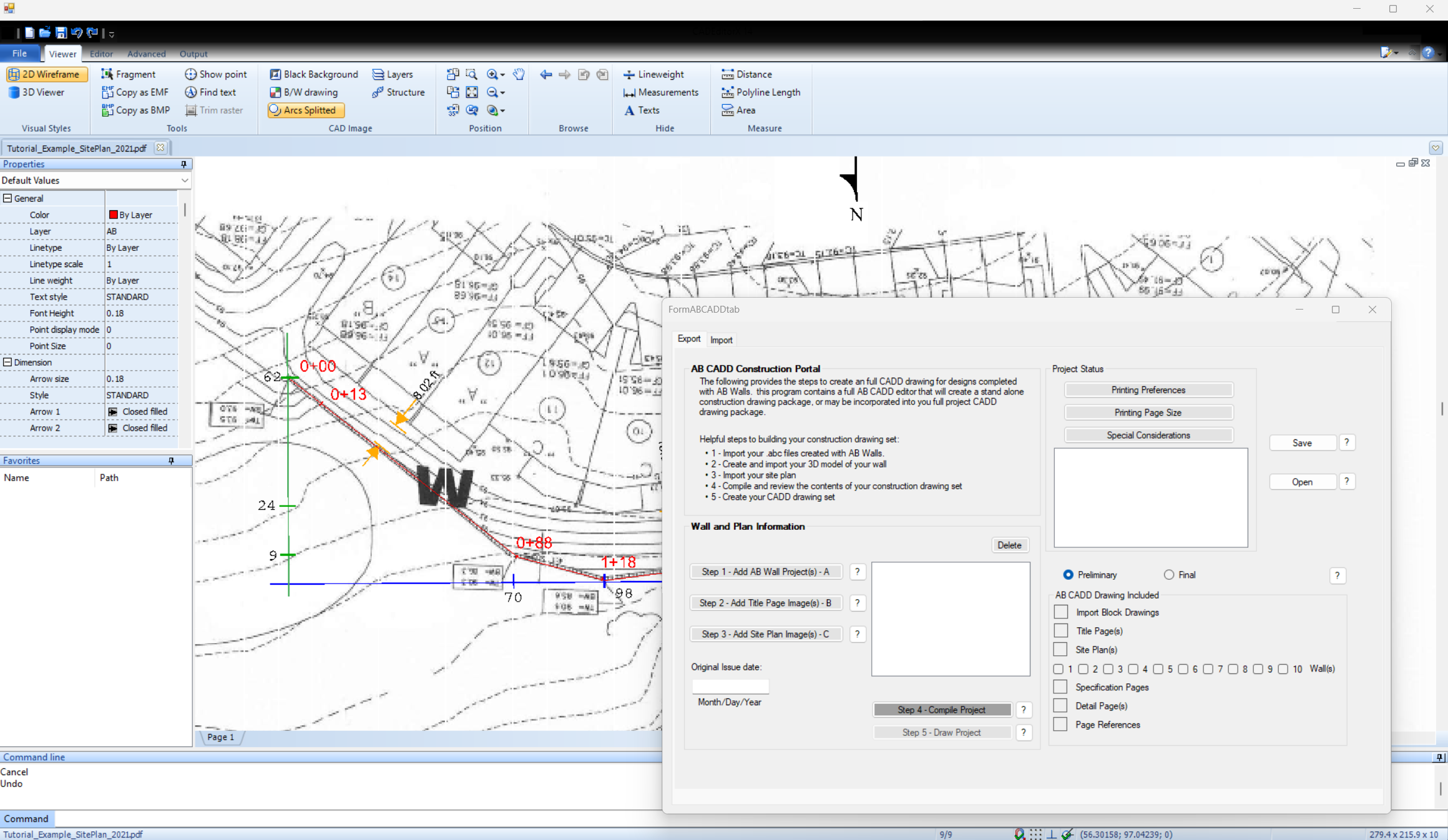Open Printing Preferences
The height and width of the screenshot is (840, 1448).
[x=1148, y=389]
